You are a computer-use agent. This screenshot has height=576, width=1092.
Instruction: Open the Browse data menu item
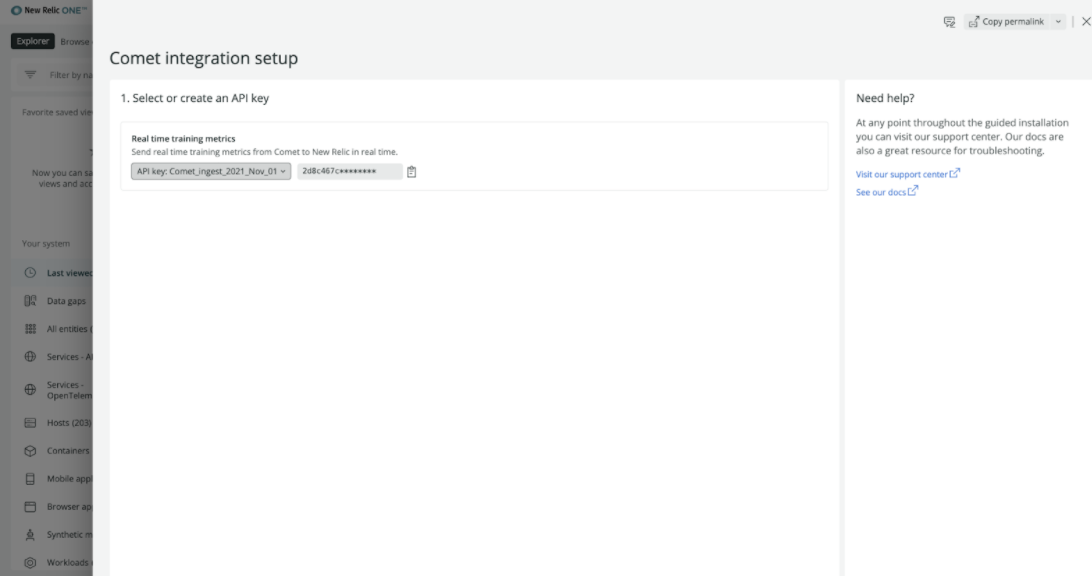coord(75,41)
